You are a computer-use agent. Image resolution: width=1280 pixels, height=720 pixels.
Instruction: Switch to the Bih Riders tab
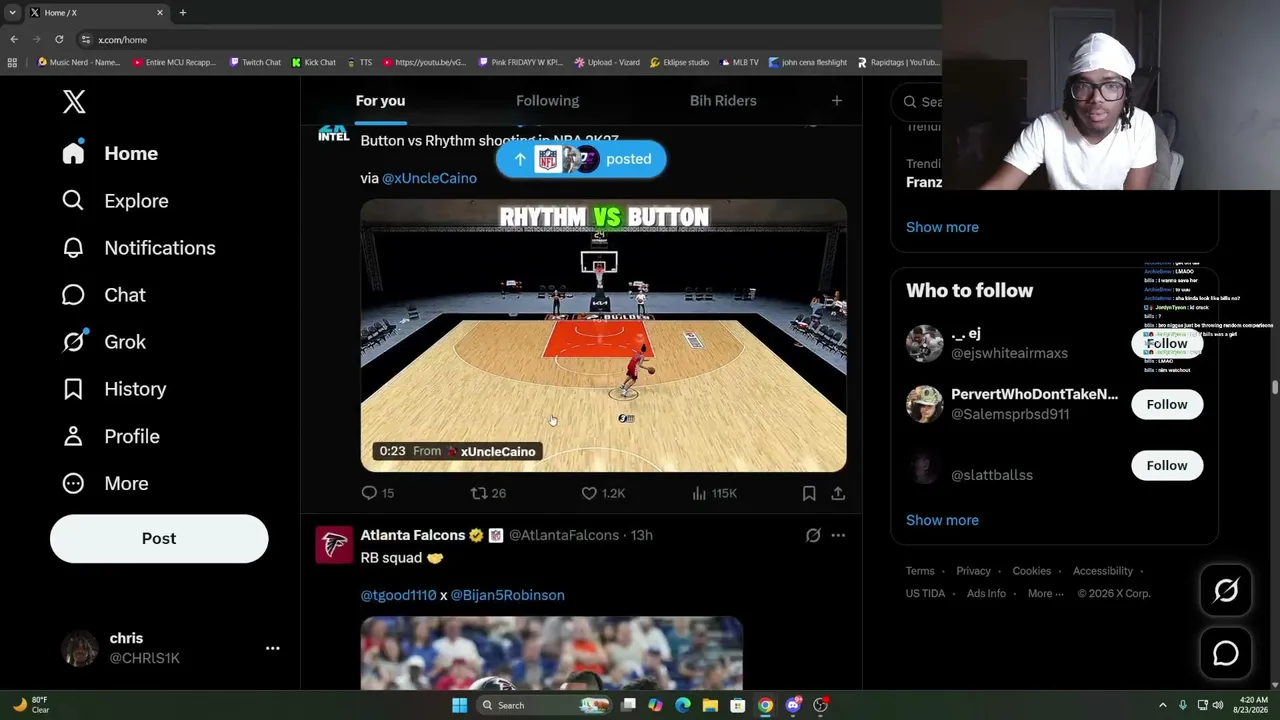723,100
